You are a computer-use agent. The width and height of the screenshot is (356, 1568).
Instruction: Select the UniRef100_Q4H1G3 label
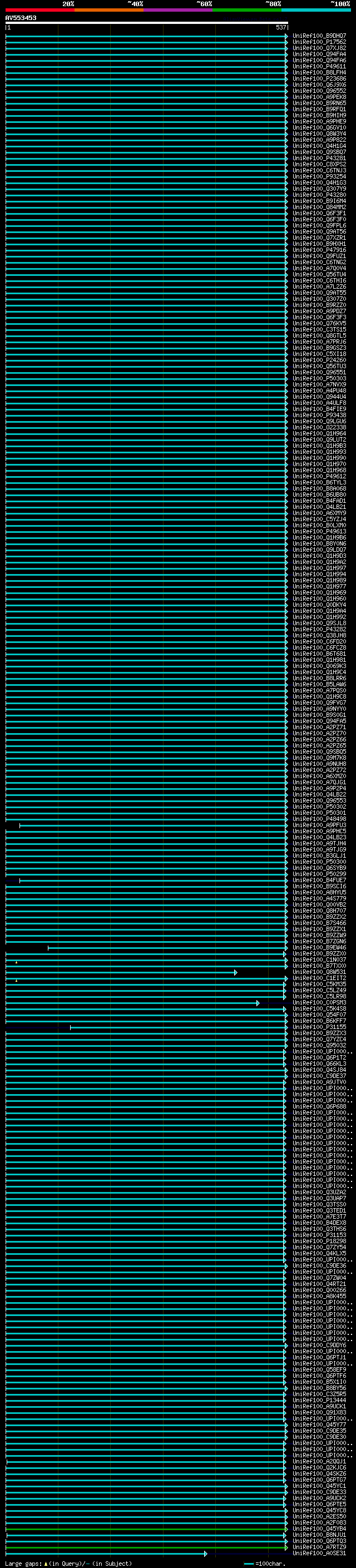(319, 182)
